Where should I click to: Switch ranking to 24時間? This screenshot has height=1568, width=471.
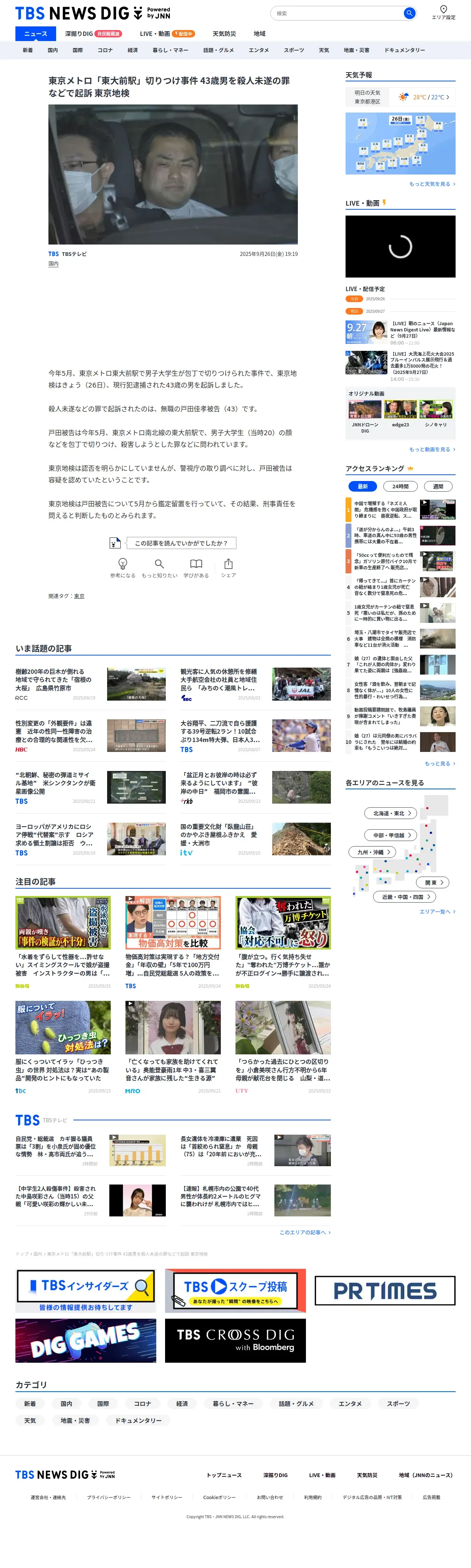pyautogui.click(x=400, y=486)
